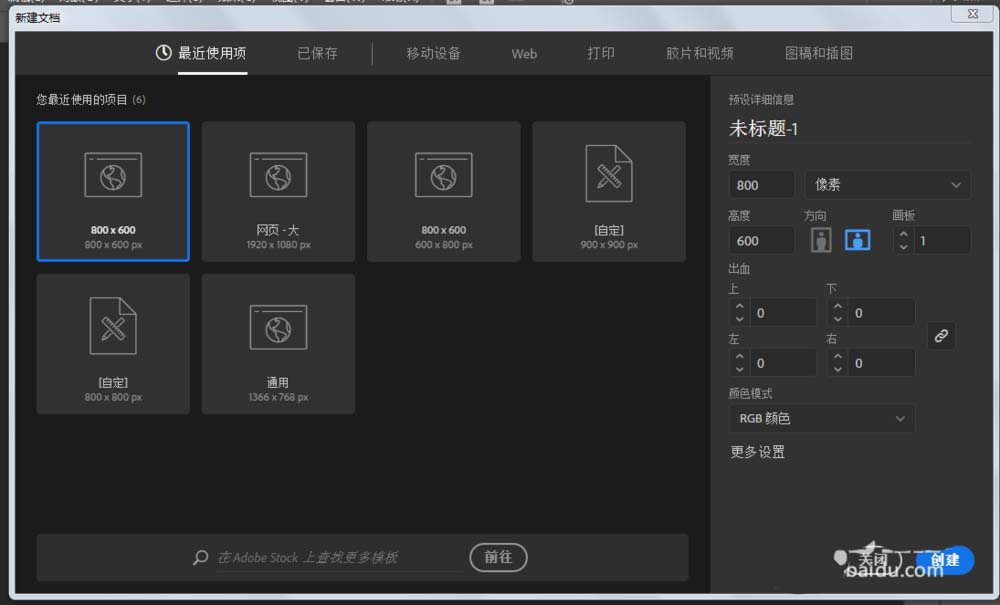Choose the 网页-大 1920 x 1080 preset
The image size is (1000, 605).
click(278, 191)
